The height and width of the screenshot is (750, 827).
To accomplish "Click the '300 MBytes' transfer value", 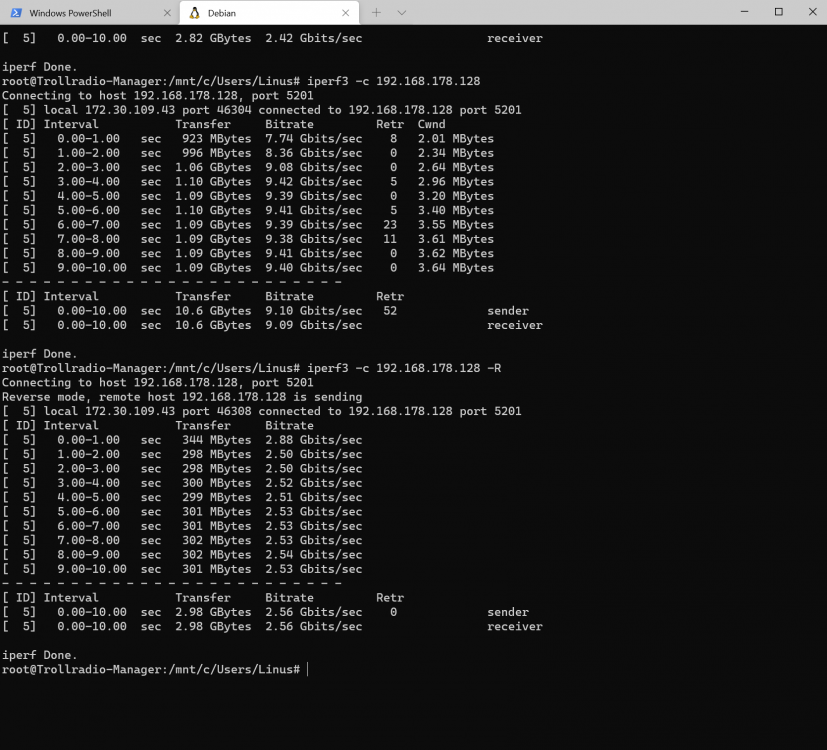I will click(217, 483).
